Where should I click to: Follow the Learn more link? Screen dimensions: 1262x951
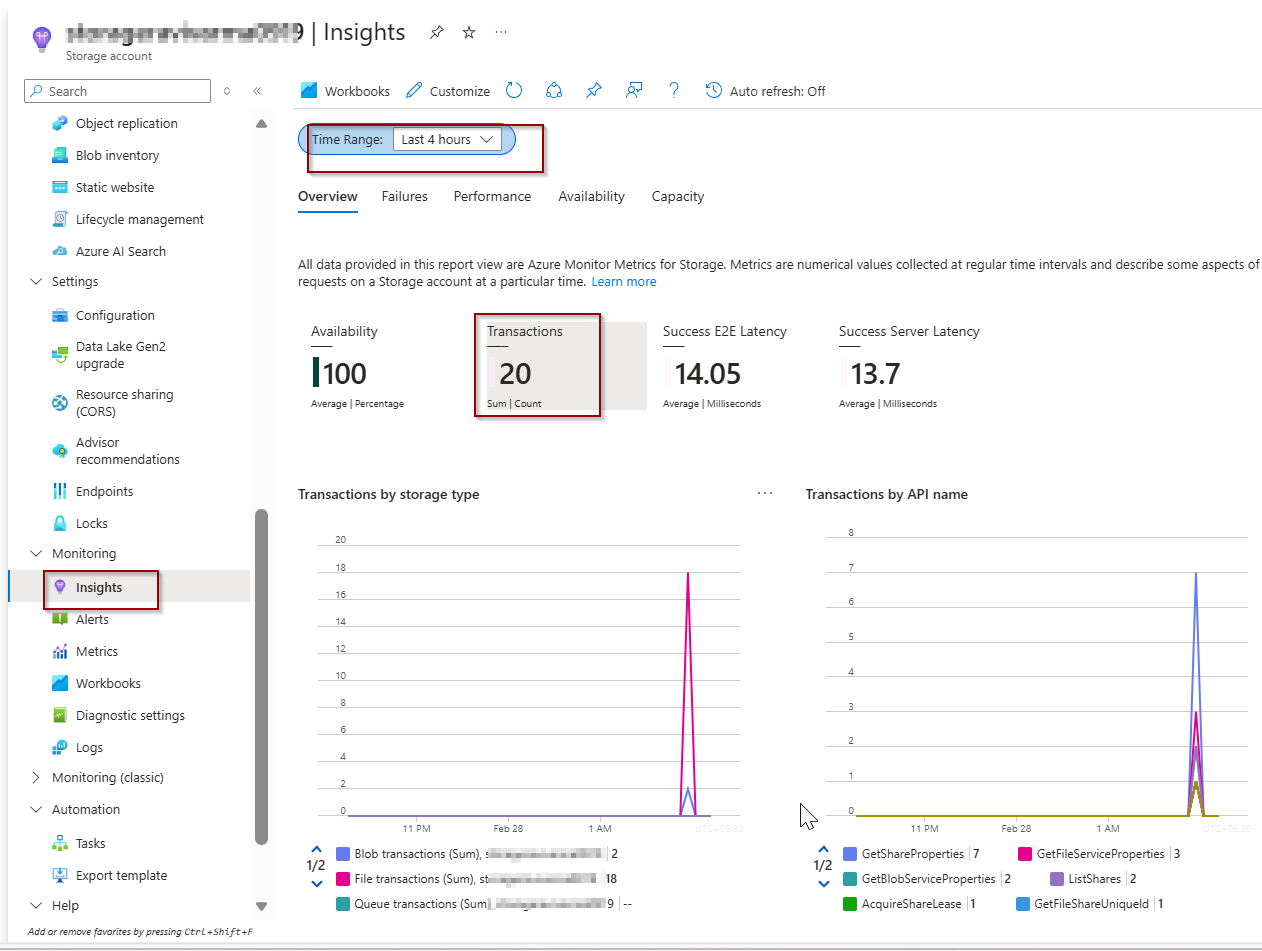tap(624, 282)
